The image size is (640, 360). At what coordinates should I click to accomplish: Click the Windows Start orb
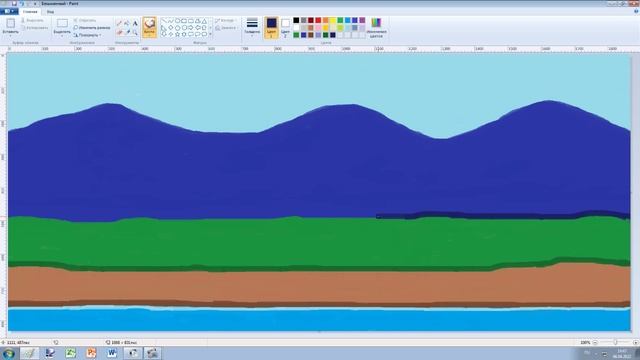pyautogui.click(x=9, y=353)
